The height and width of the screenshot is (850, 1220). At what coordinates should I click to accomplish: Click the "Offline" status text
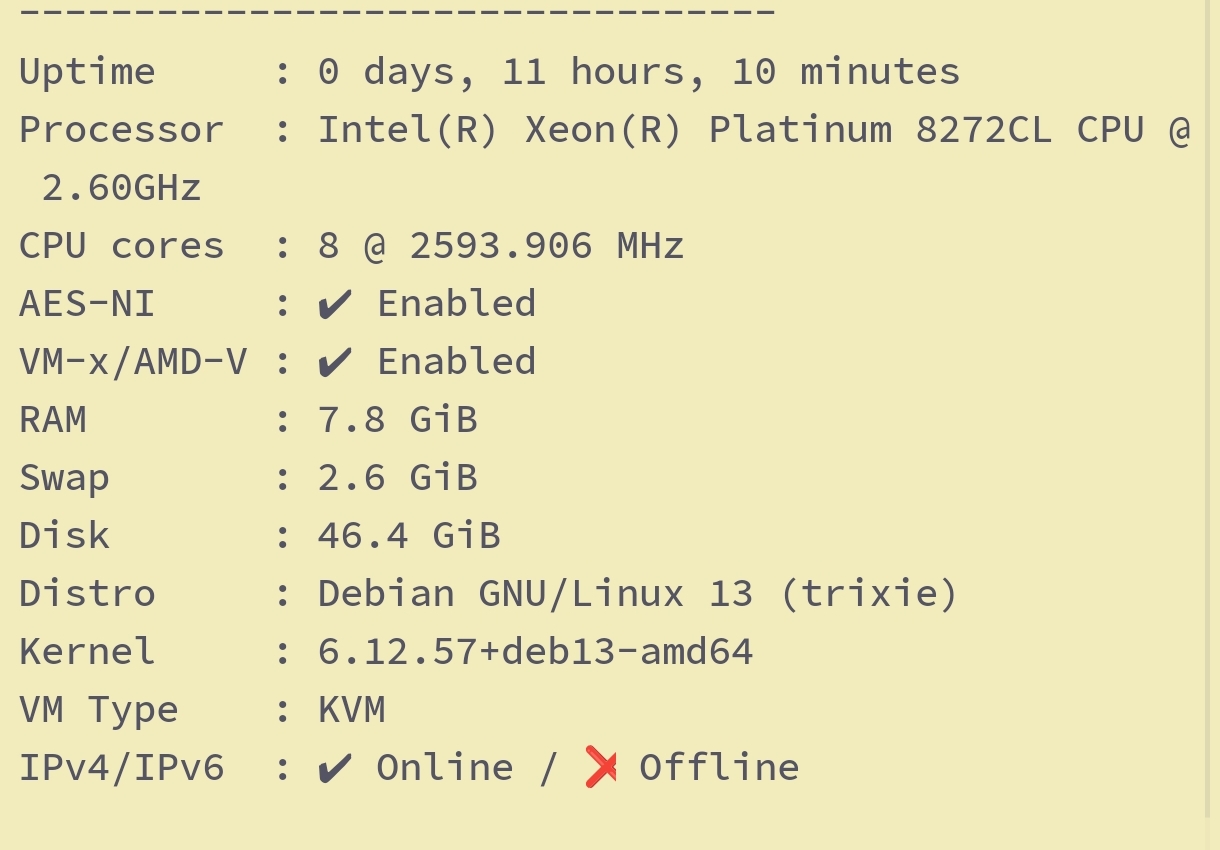click(x=719, y=768)
